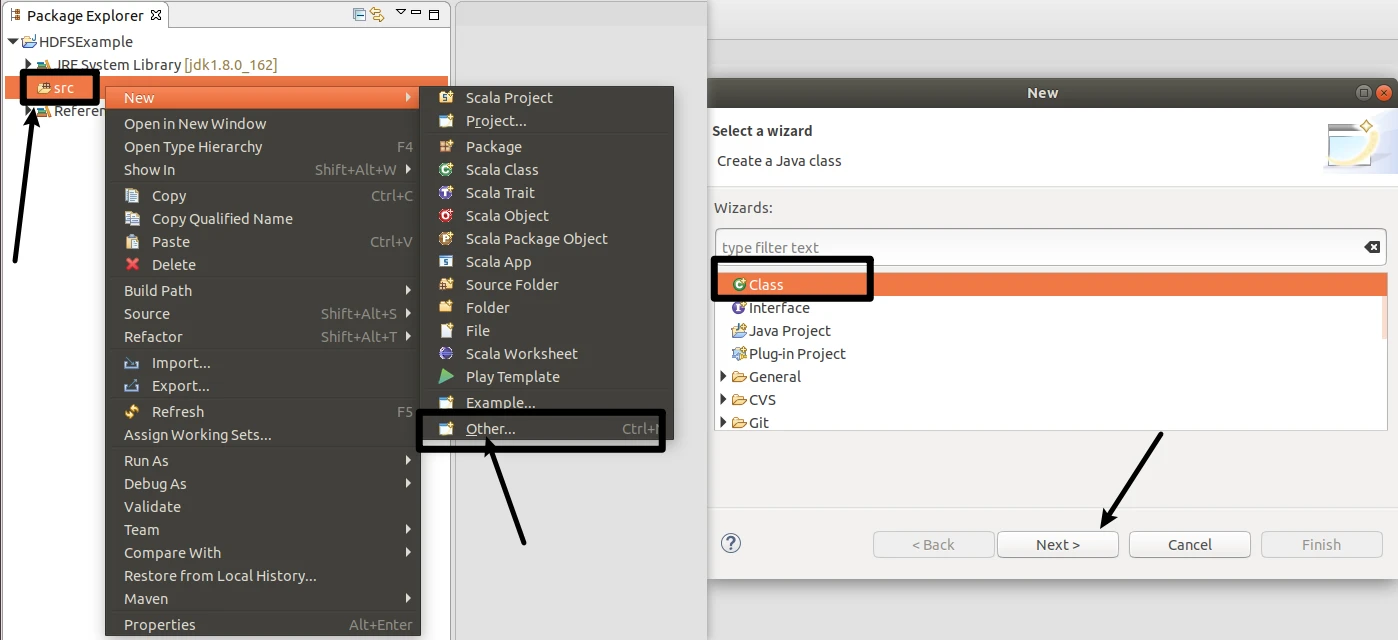Click the red Delete icon in context menu
The image size is (1398, 640).
[x=132, y=265]
